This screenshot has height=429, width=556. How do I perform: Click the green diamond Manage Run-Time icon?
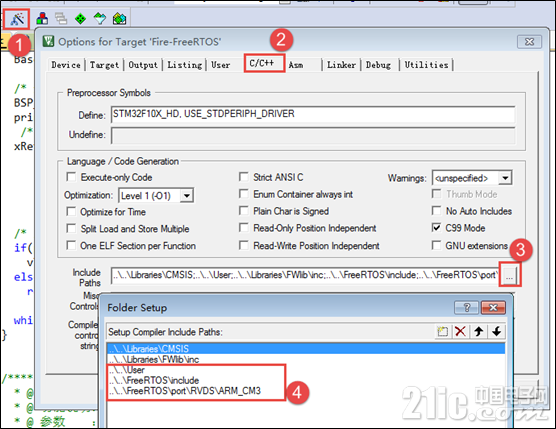80,18
